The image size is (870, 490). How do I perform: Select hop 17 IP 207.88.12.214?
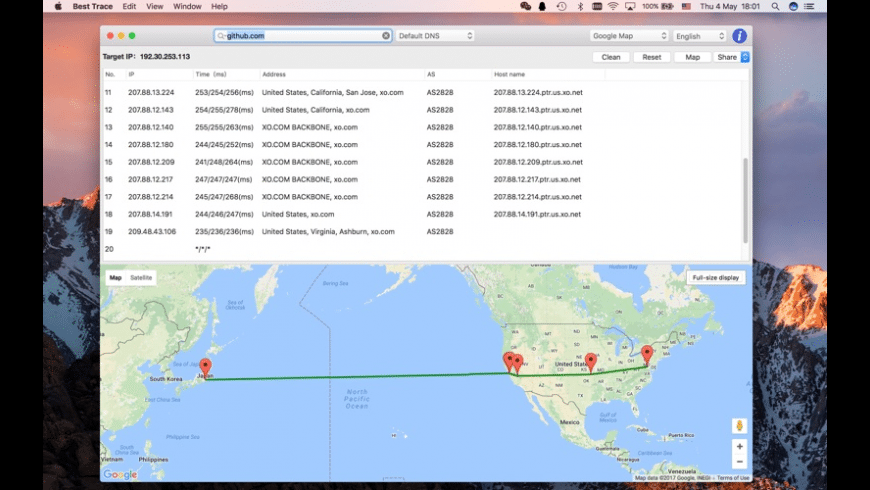point(421,196)
